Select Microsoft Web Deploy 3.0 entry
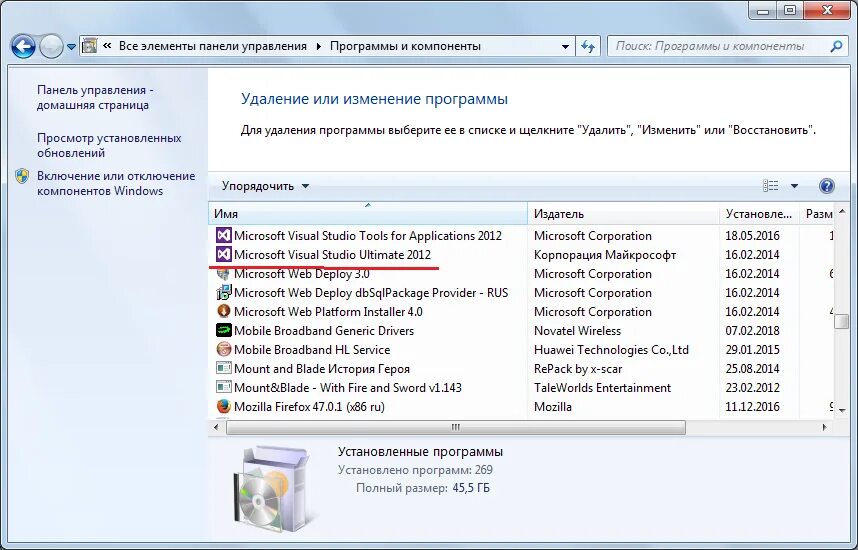 tap(302, 274)
